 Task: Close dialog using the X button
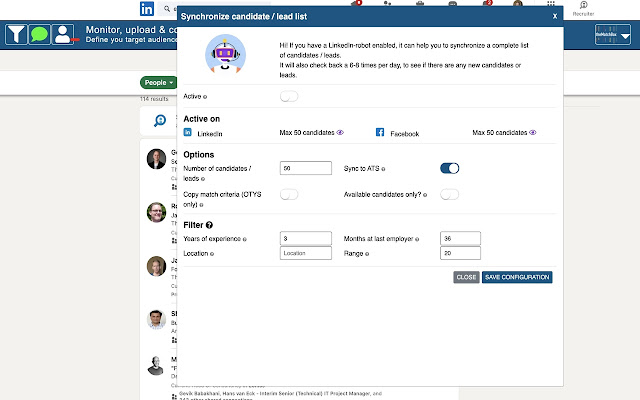pyautogui.click(x=555, y=16)
